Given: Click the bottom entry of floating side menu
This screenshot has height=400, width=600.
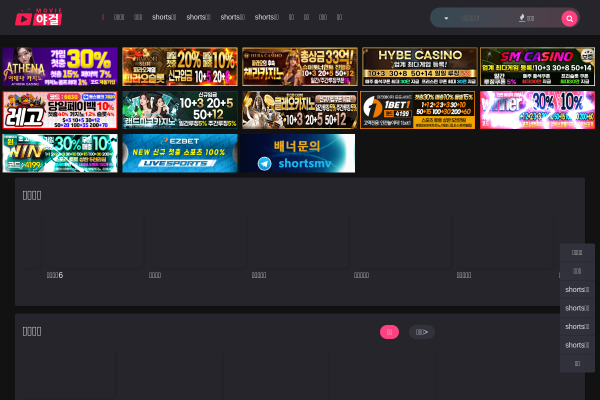Looking at the screenshot, I should tap(577, 364).
